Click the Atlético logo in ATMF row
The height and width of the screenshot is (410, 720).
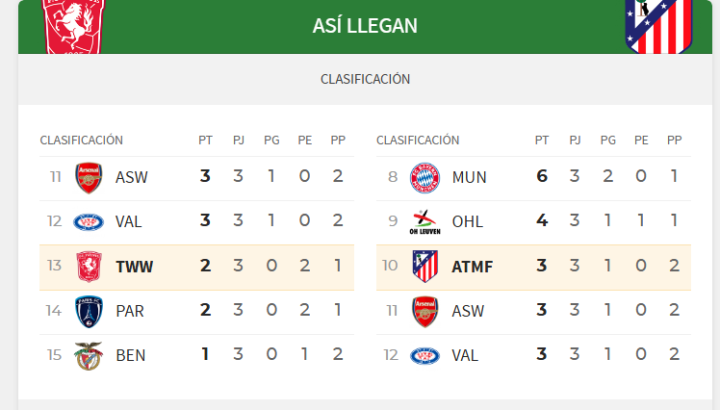pyautogui.click(x=425, y=267)
